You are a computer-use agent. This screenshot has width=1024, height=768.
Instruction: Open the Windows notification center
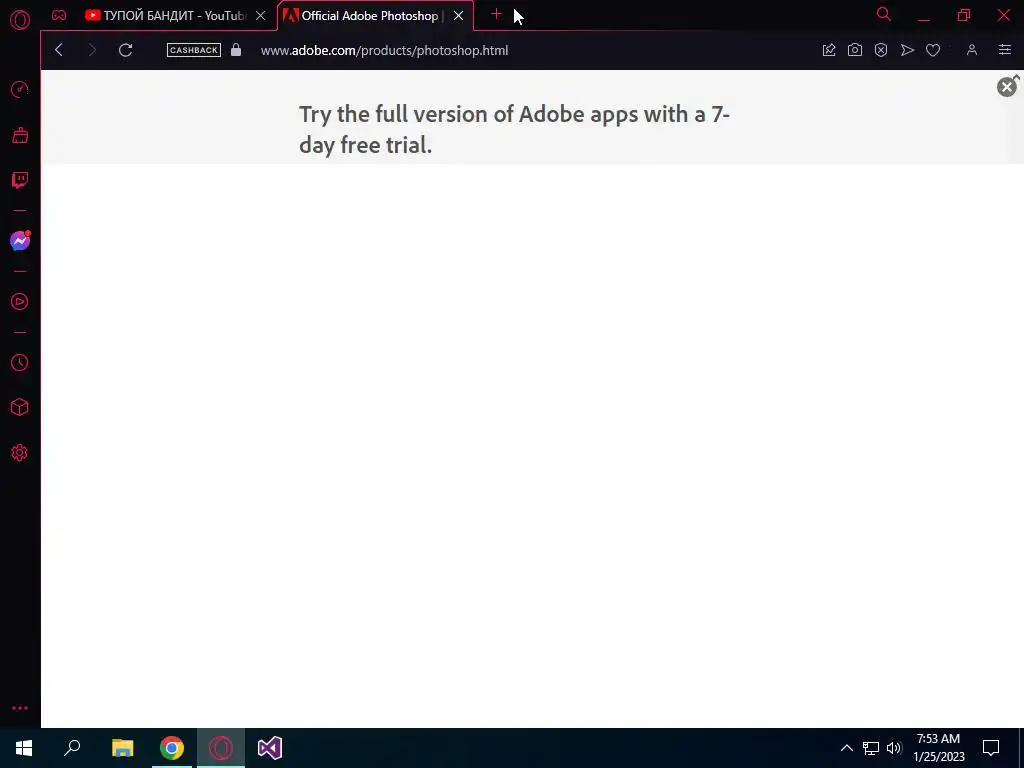coord(991,748)
